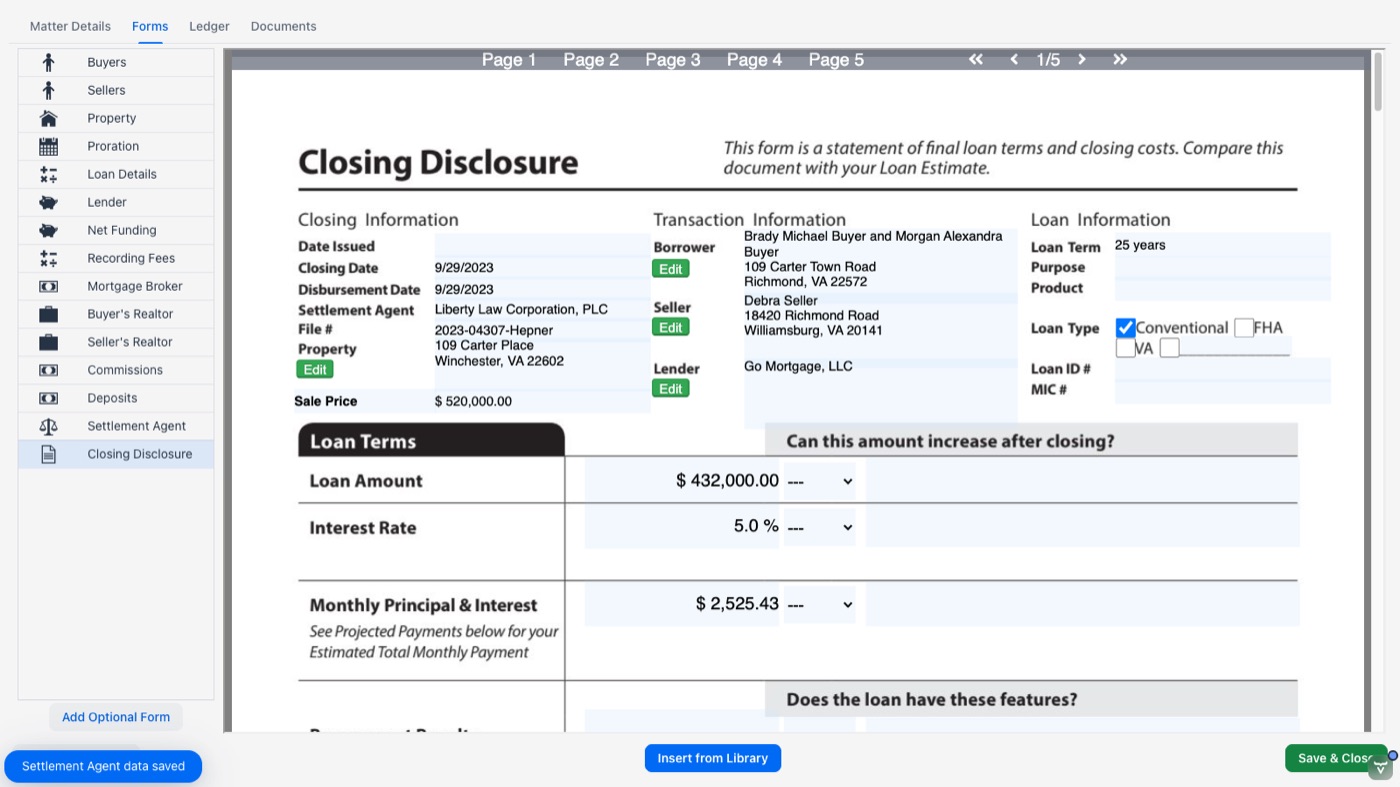This screenshot has height=787, width=1400.
Task: Open Monthly Principal & Interest increase dropdown
Action: click(x=820, y=605)
